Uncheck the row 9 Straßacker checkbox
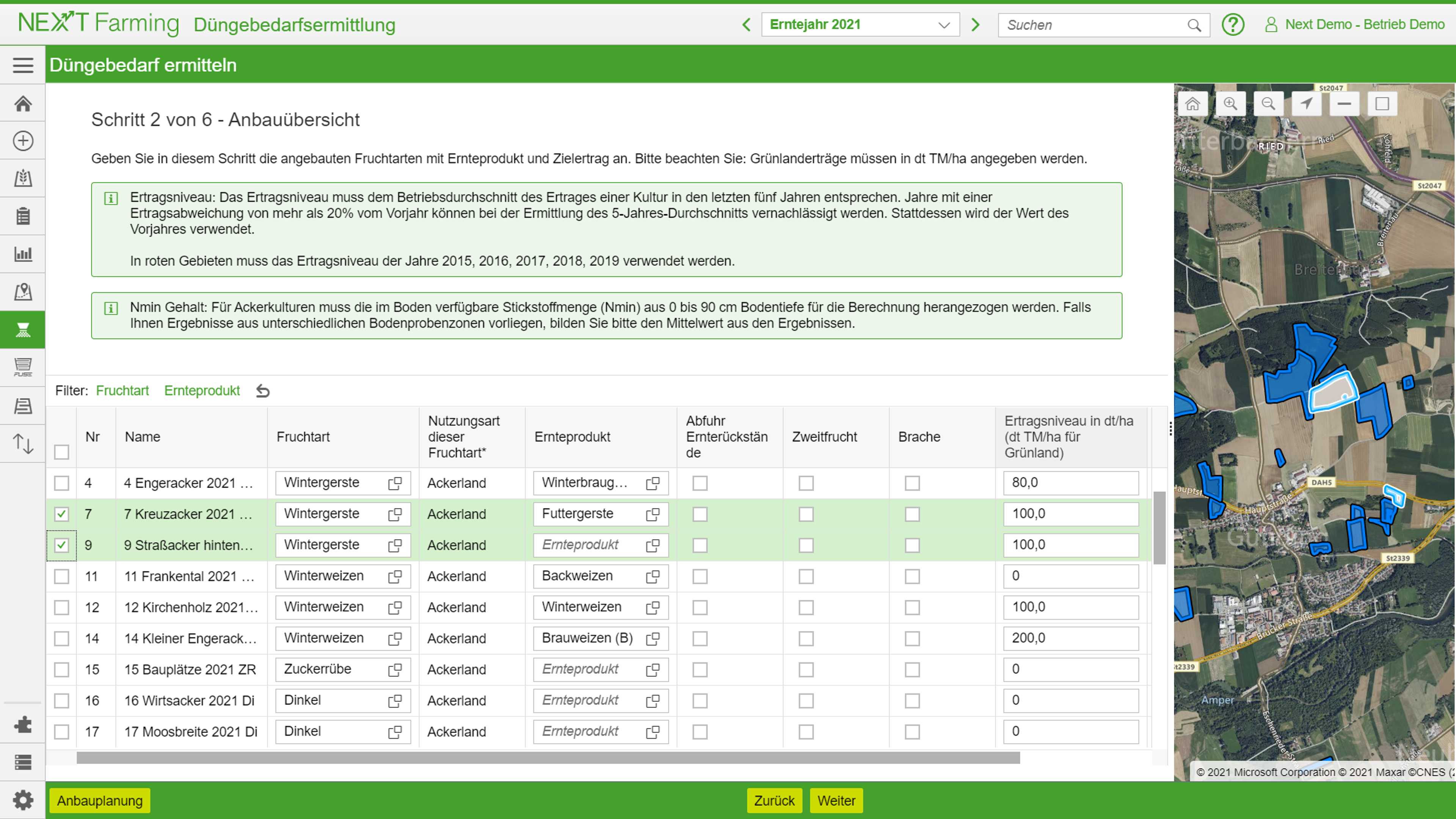This screenshot has height=819, width=1456. coord(61,546)
